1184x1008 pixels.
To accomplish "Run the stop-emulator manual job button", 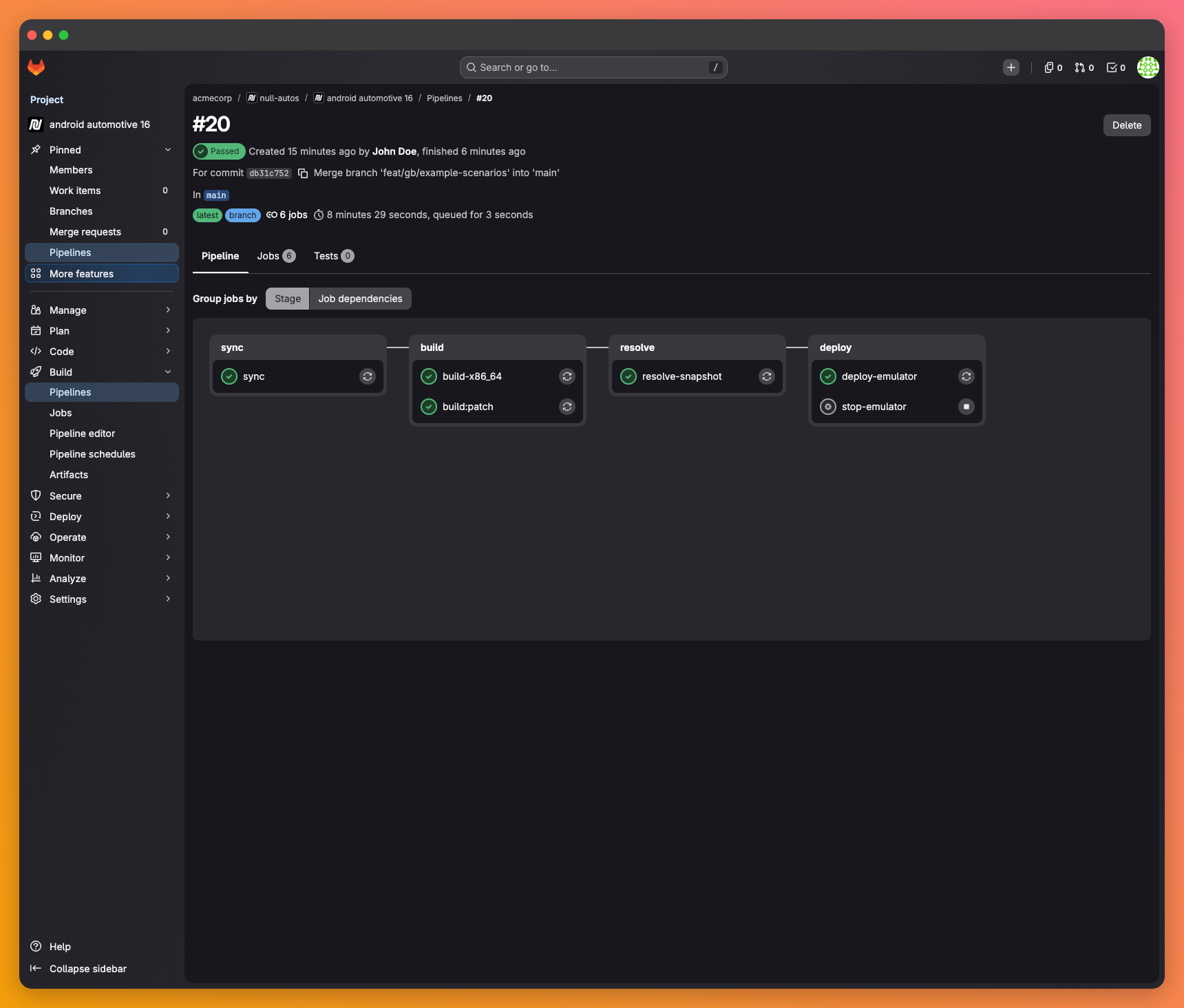I will pyautogui.click(x=966, y=407).
